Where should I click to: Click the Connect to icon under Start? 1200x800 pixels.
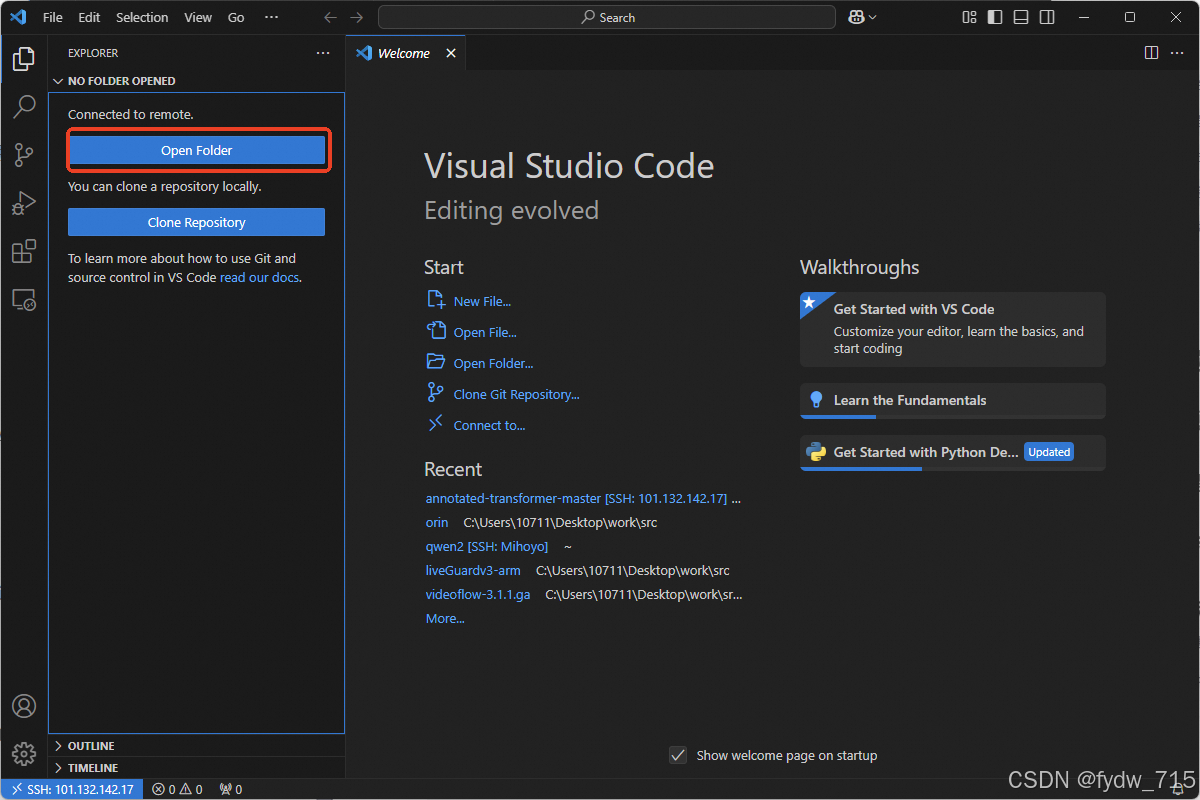click(436, 424)
